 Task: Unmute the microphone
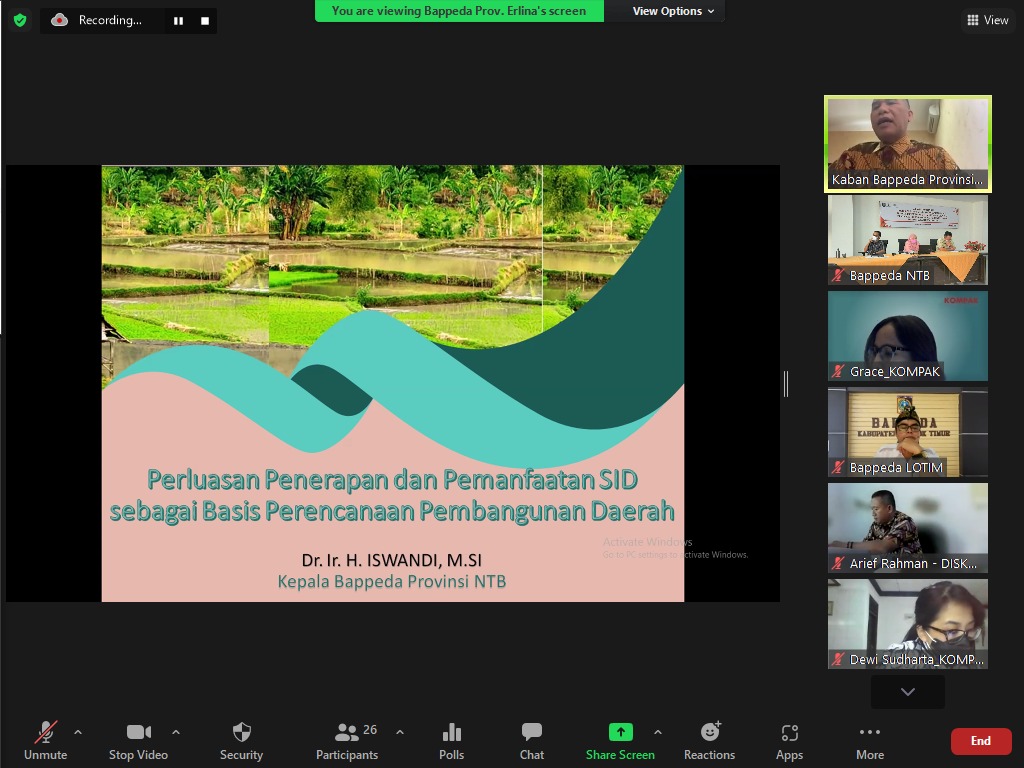click(46, 741)
